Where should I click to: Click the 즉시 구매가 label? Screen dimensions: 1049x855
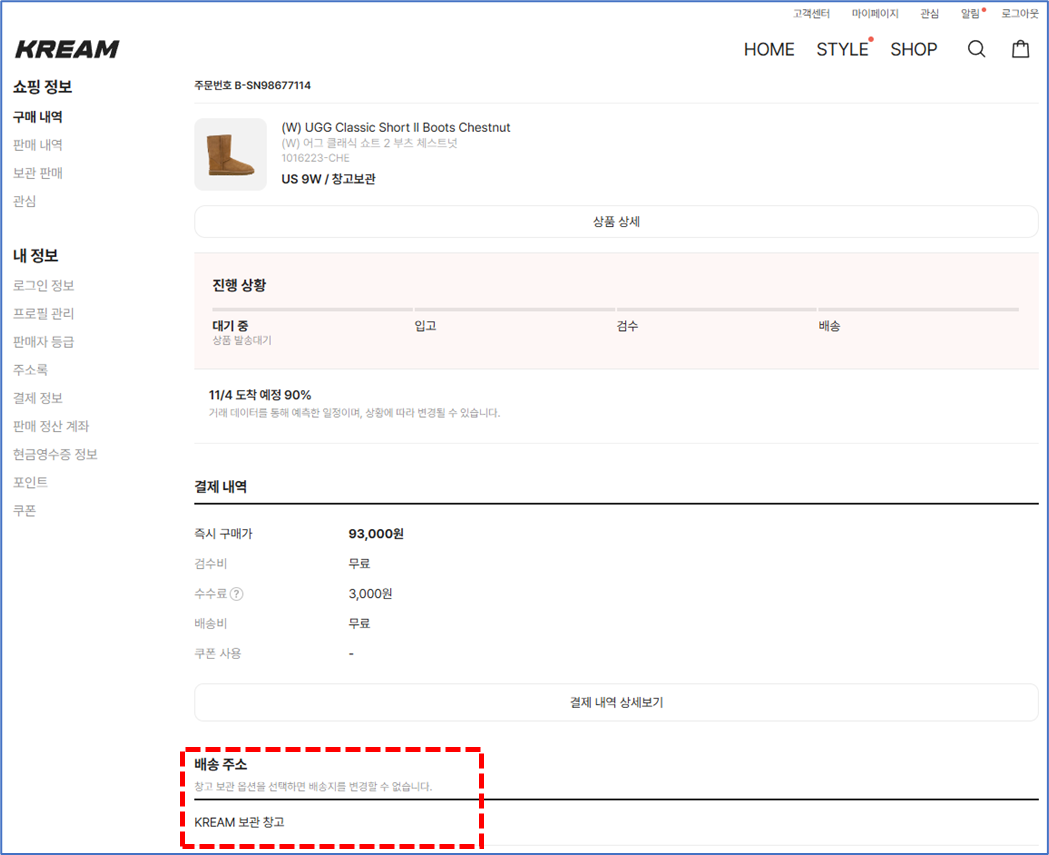pyautogui.click(x=223, y=534)
